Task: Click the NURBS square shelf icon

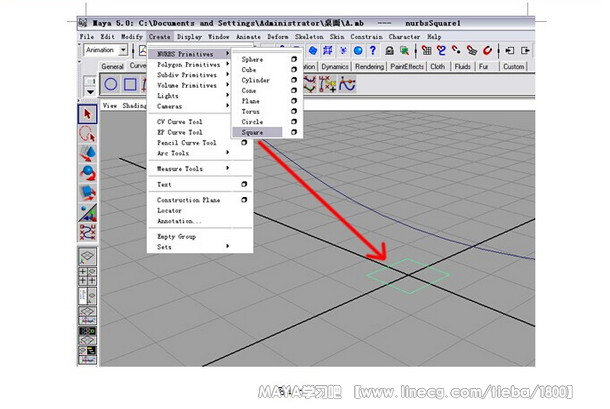Action: pos(130,84)
